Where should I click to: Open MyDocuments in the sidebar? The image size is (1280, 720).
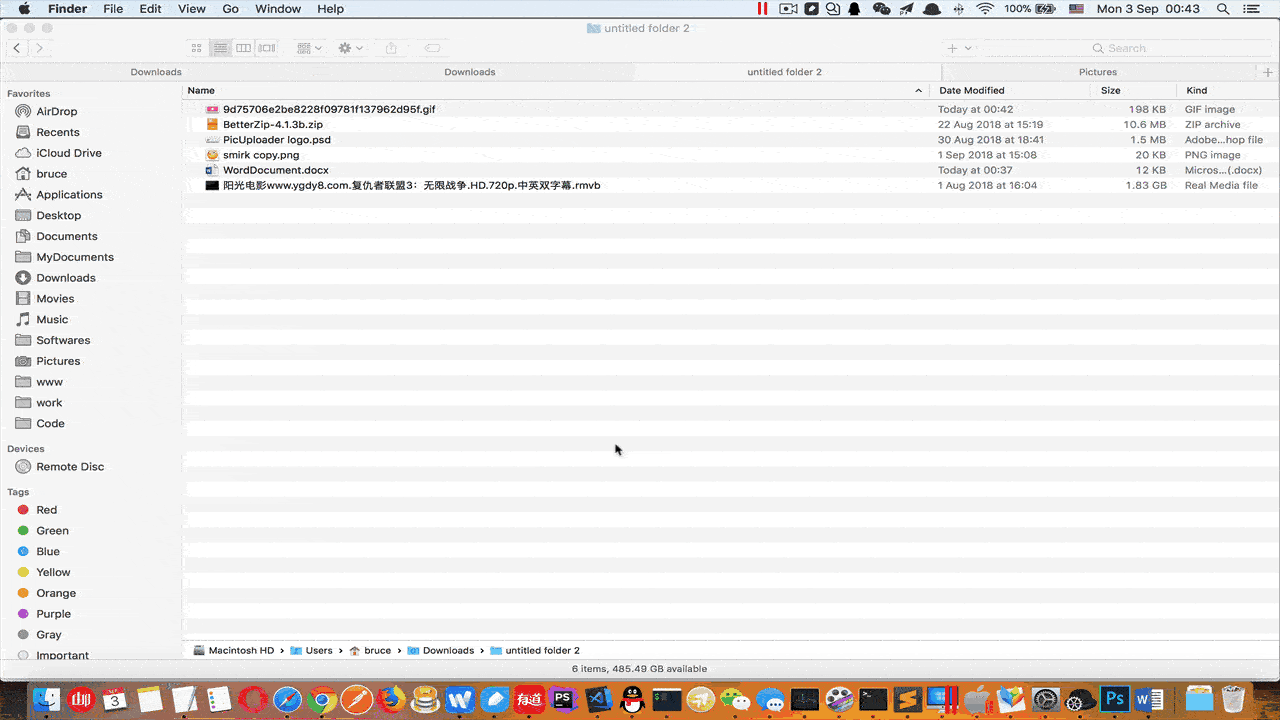click(x=75, y=257)
